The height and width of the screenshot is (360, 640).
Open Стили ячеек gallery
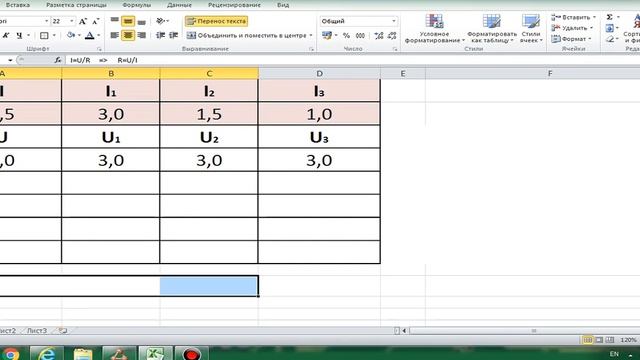coord(531,28)
